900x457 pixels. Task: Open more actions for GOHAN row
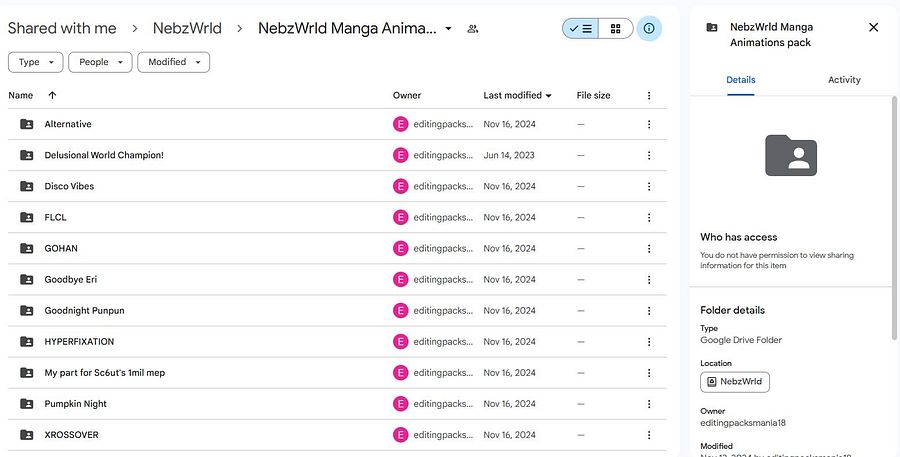pos(649,248)
